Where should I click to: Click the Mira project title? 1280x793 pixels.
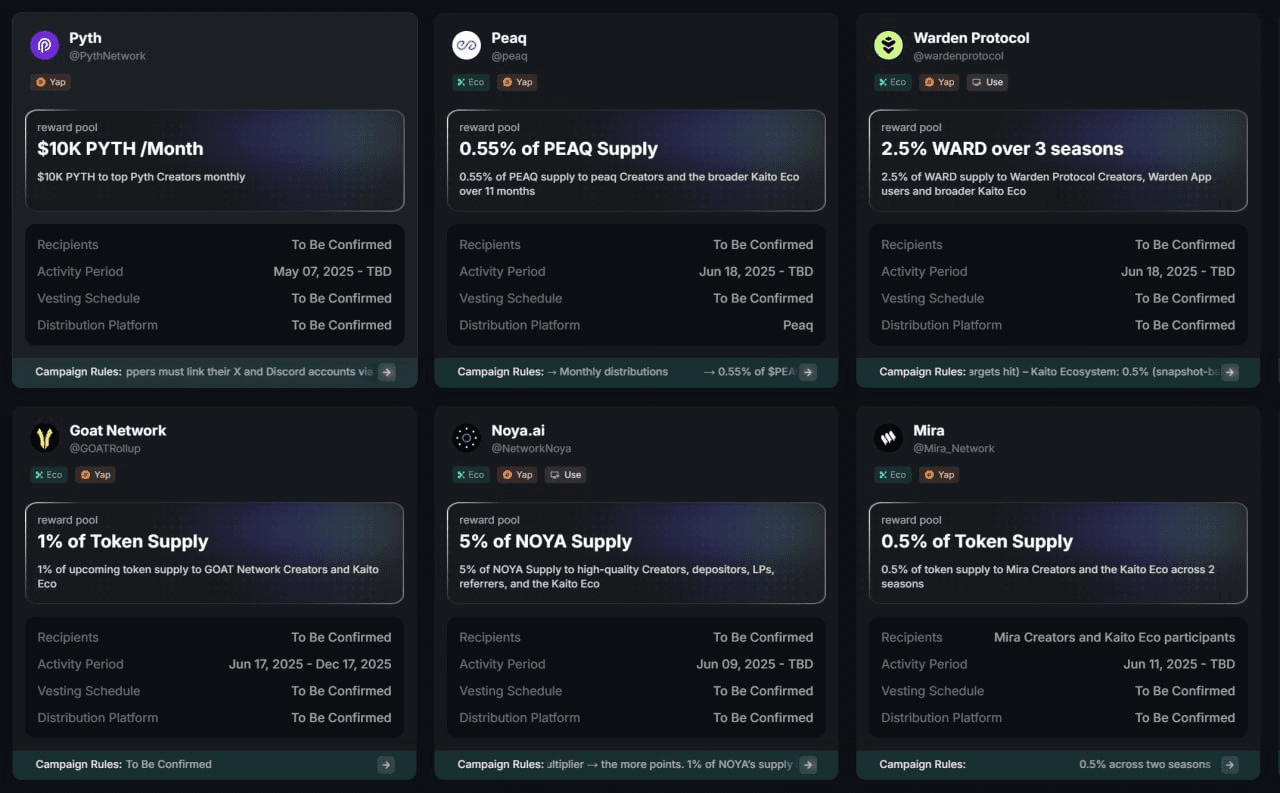click(x=929, y=431)
